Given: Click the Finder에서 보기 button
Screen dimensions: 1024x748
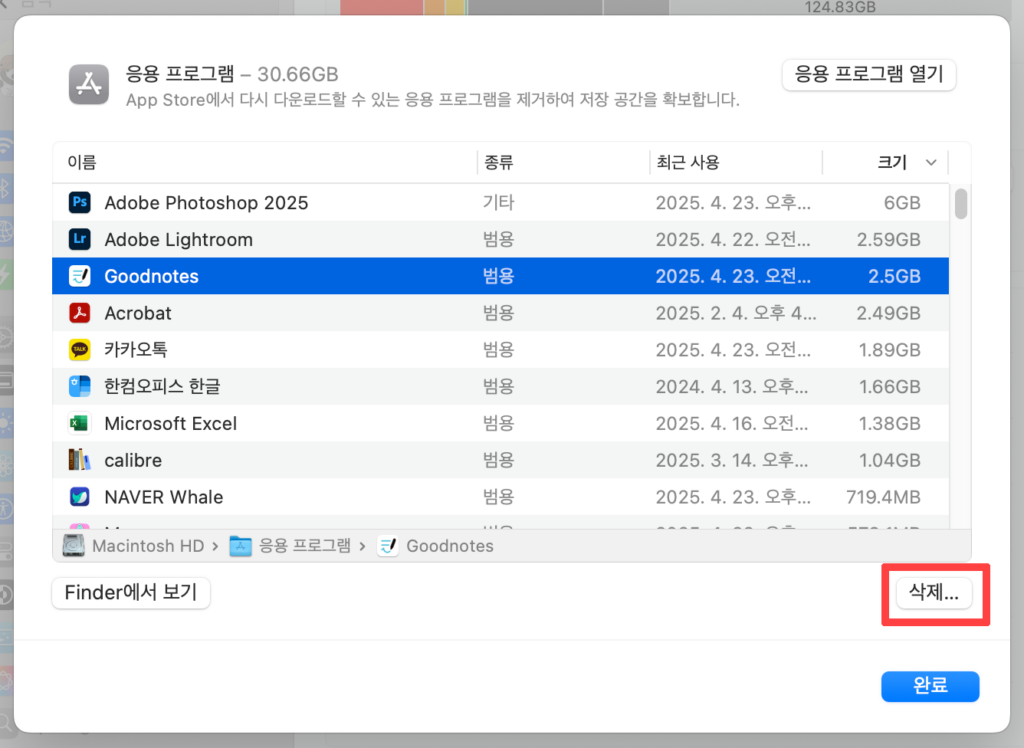Looking at the screenshot, I should coord(131,593).
